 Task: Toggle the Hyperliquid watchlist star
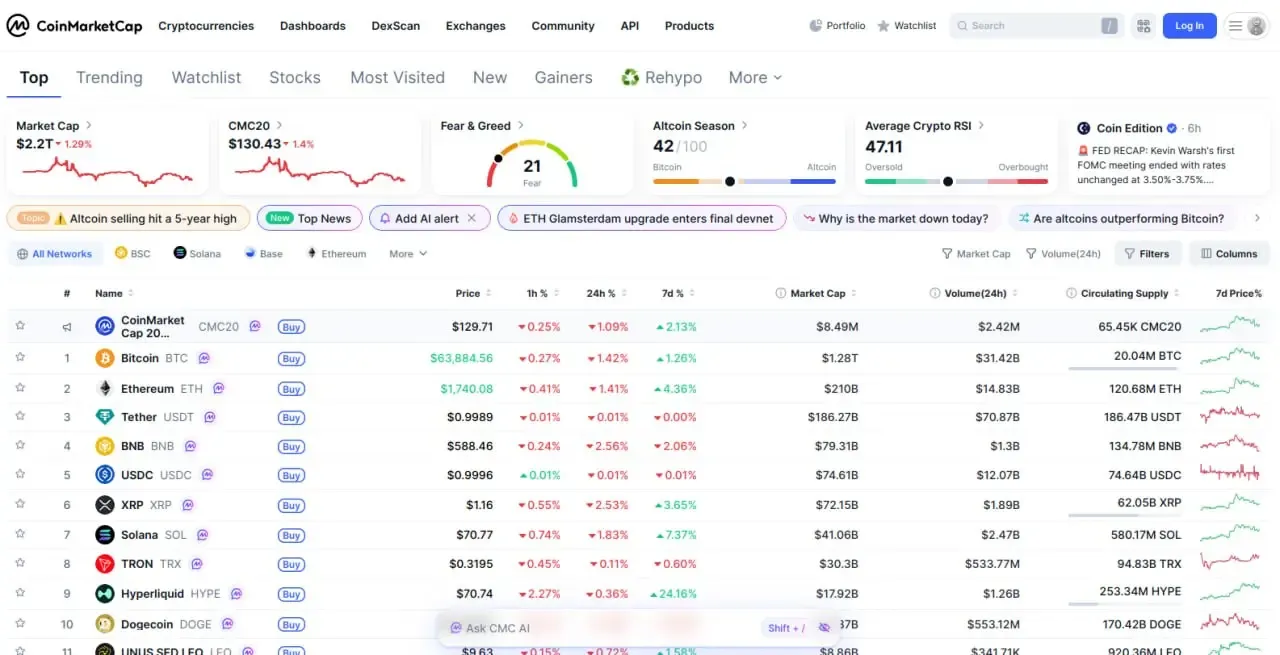[x=20, y=593]
